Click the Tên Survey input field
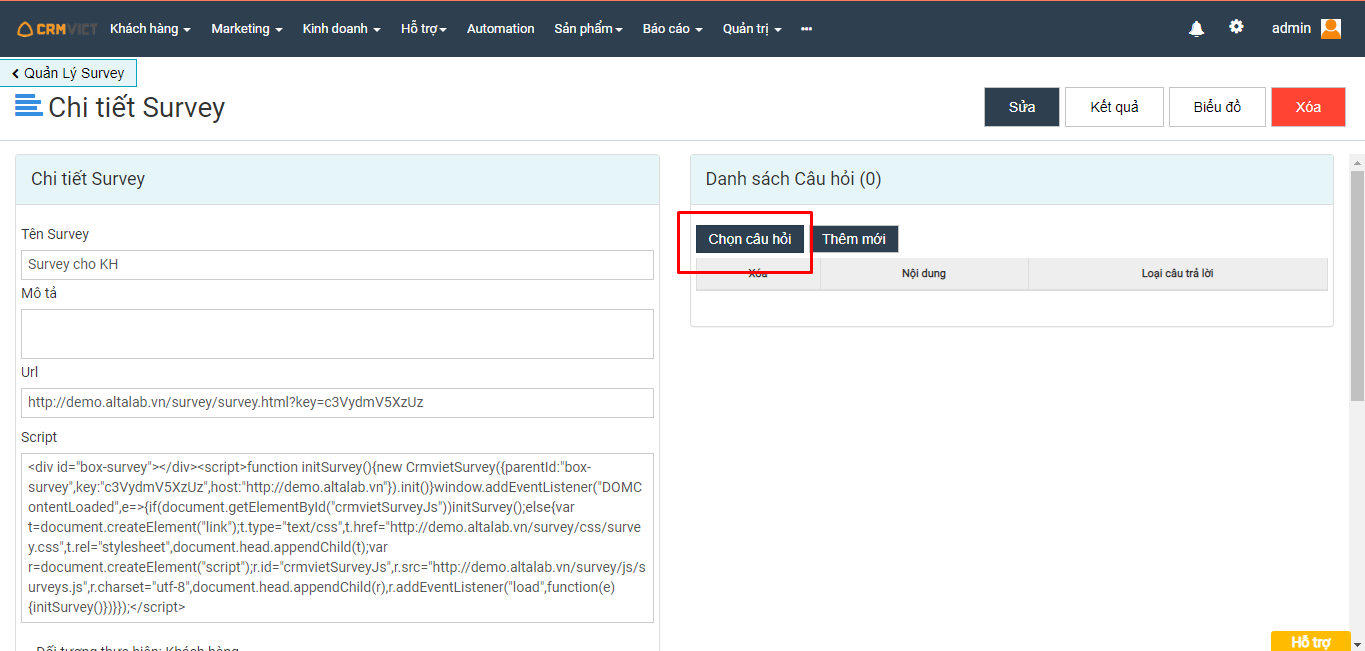 point(337,265)
